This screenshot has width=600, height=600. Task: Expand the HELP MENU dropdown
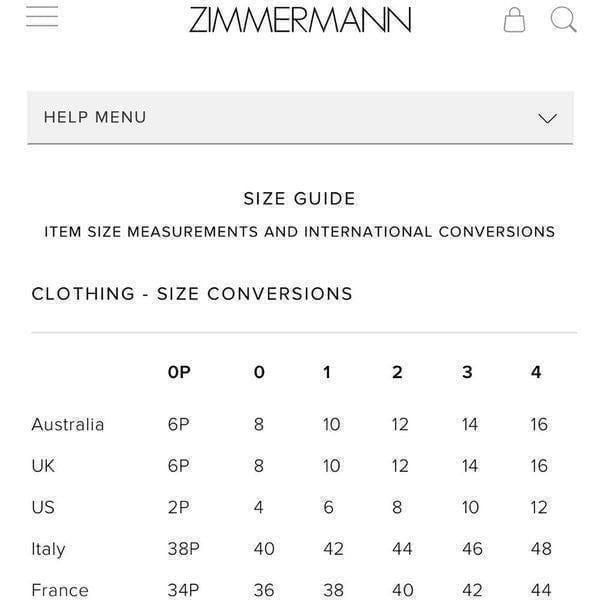pos(300,117)
